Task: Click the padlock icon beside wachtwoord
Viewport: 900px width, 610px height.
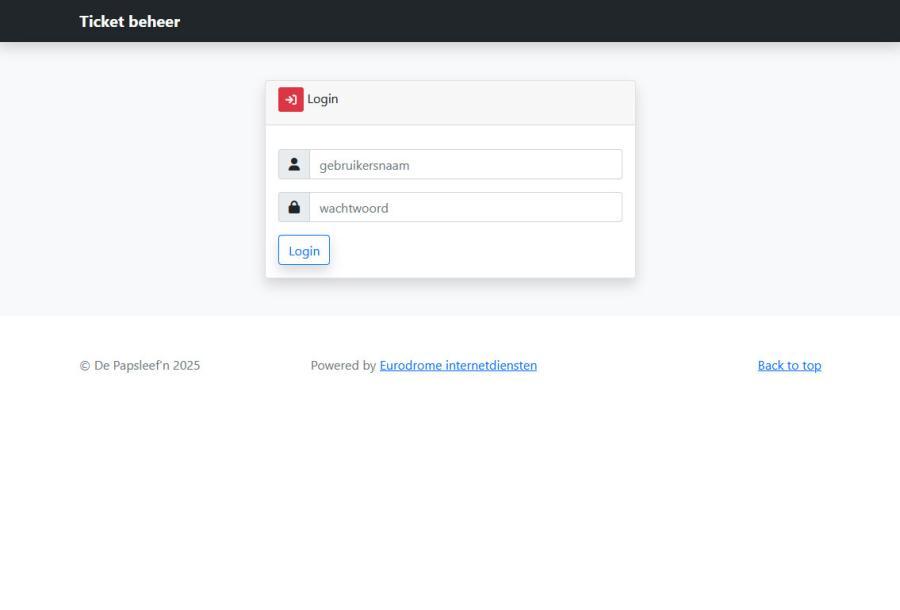Action: coord(294,208)
